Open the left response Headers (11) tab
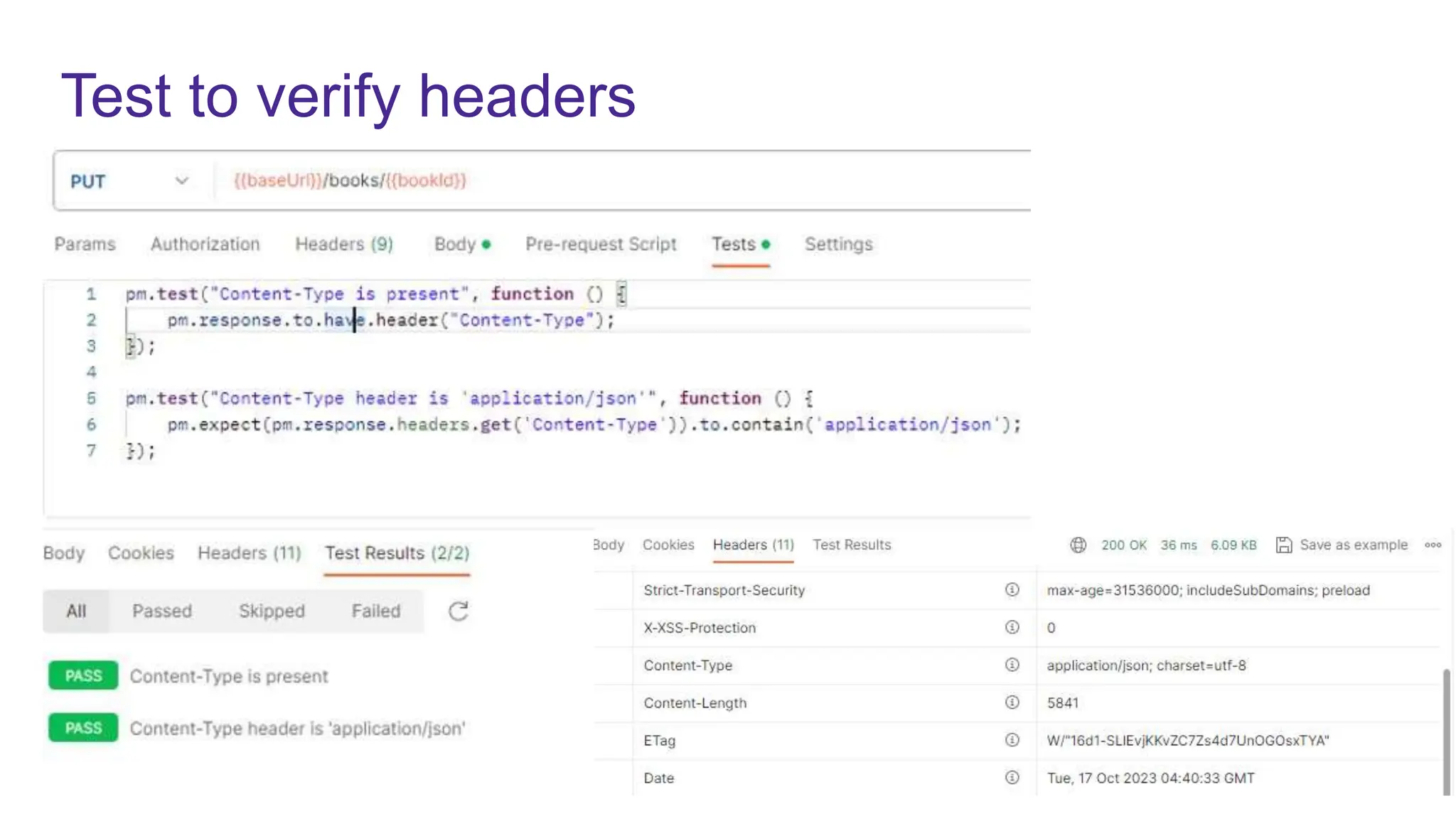This screenshot has height=819, width=1456. (x=250, y=552)
